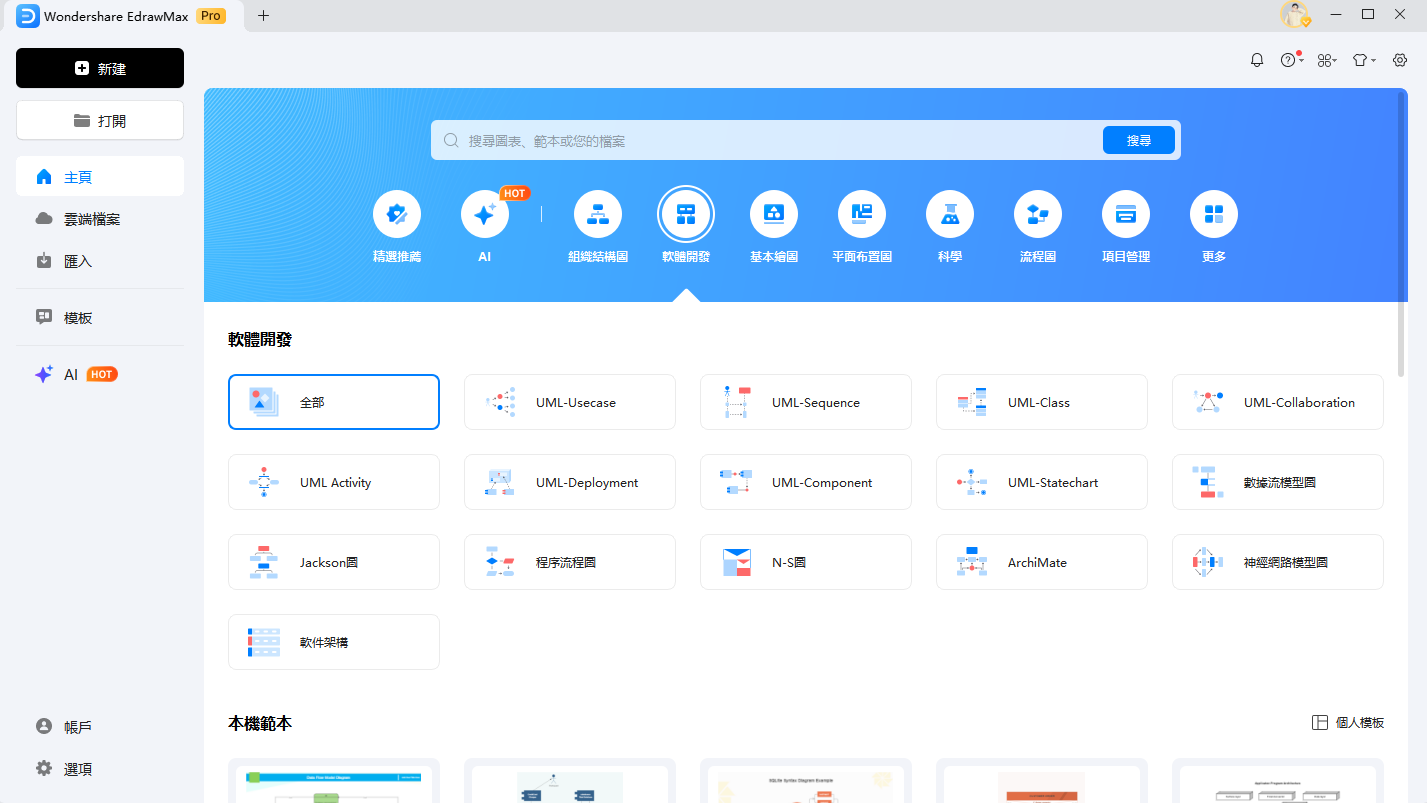Select the 科學 category icon

(950, 214)
